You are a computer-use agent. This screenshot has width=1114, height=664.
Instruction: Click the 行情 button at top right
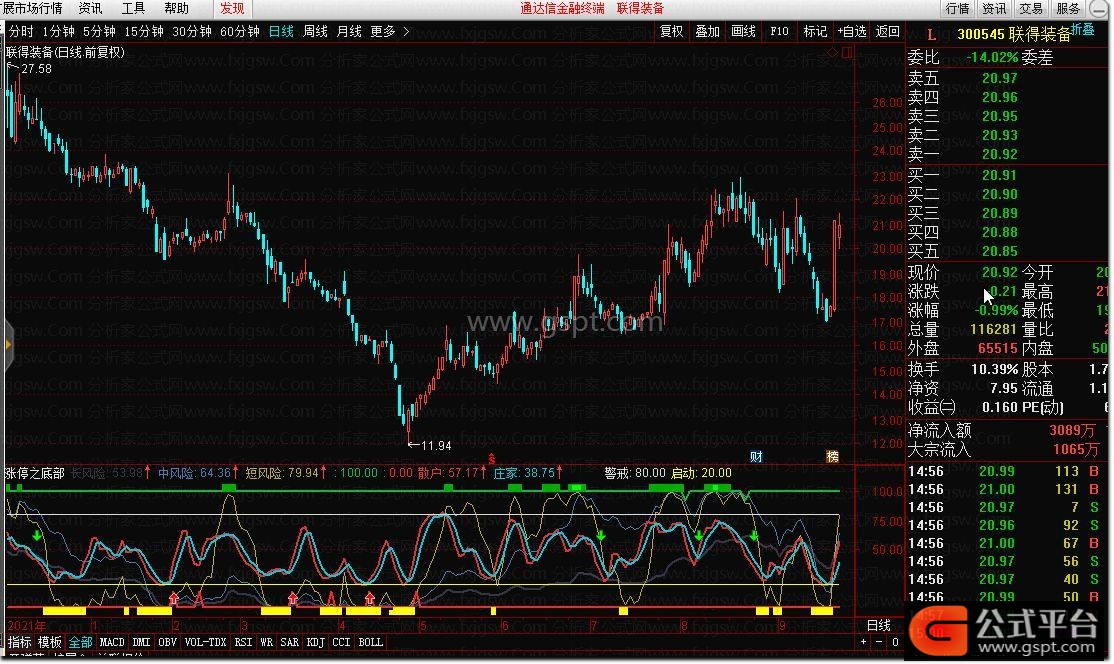(958, 9)
